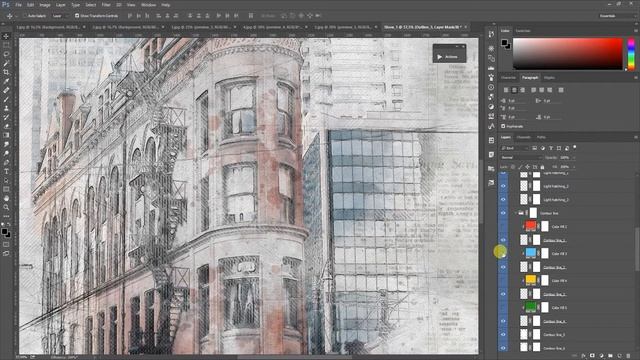Open the File menu

18,5
